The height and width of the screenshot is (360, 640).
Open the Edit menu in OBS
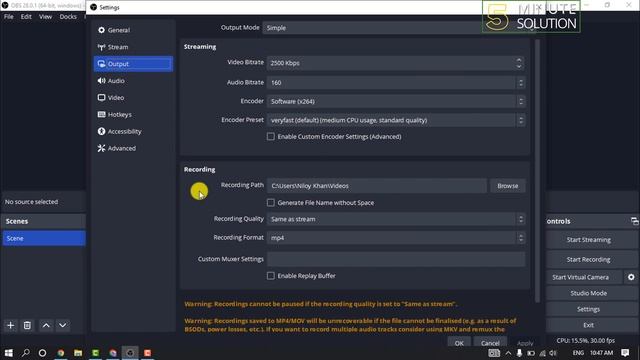pyautogui.click(x=26, y=17)
